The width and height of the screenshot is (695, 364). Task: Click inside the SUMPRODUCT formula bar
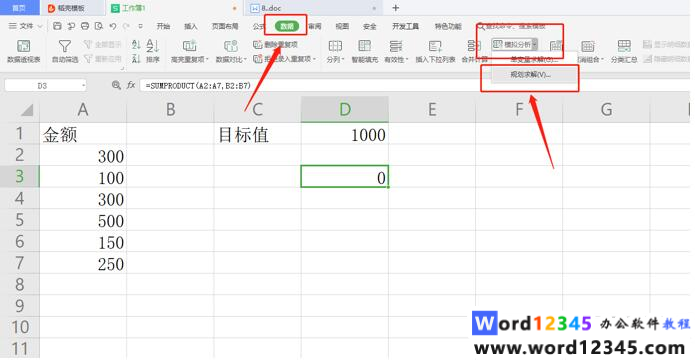point(412,86)
